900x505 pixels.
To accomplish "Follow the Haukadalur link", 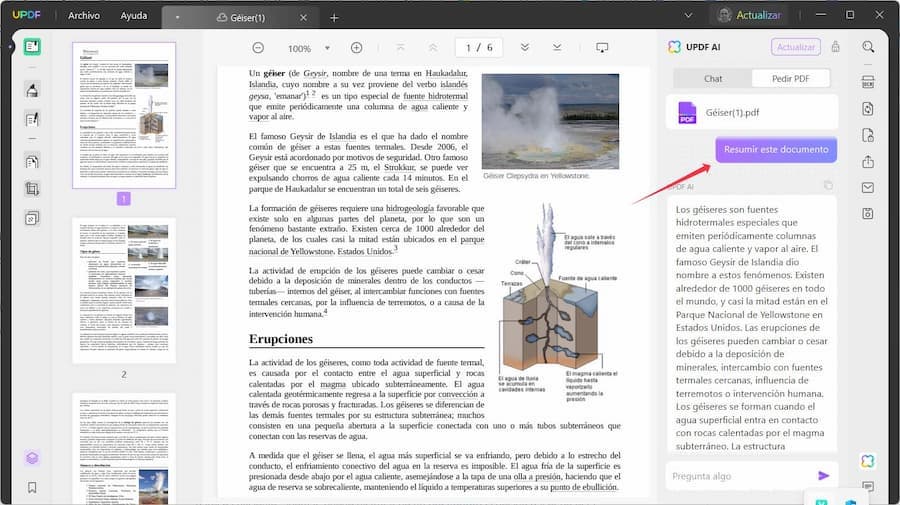I will point(446,73).
